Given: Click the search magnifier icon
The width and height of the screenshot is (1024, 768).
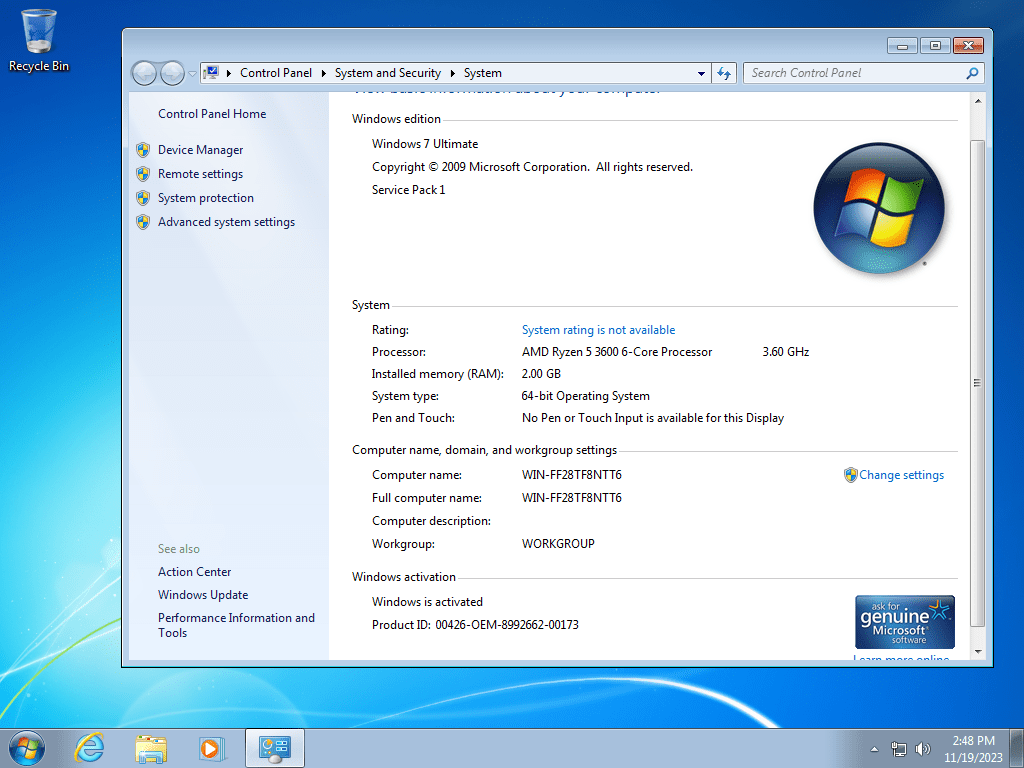Looking at the screenshot, I should pyautogui.click(x=972, y=73).
